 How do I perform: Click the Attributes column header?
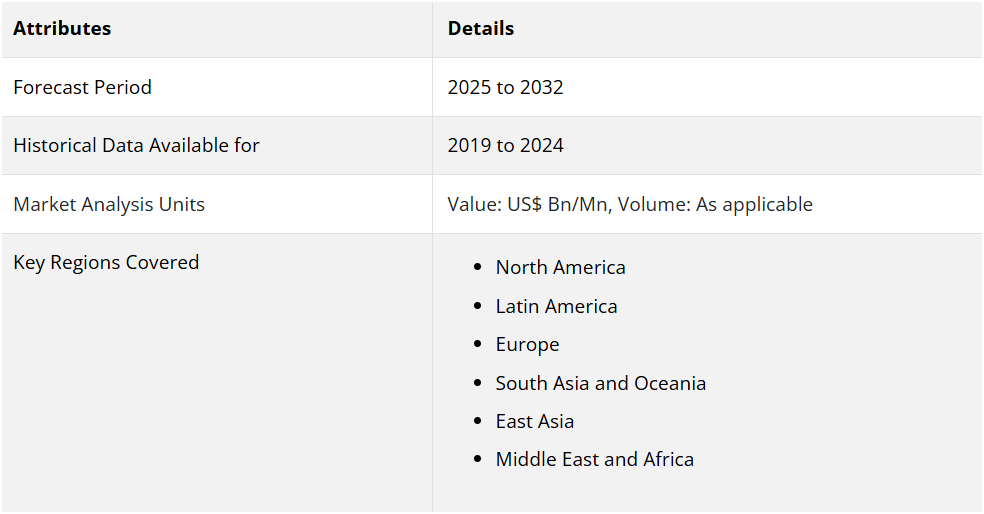(62, 29)
